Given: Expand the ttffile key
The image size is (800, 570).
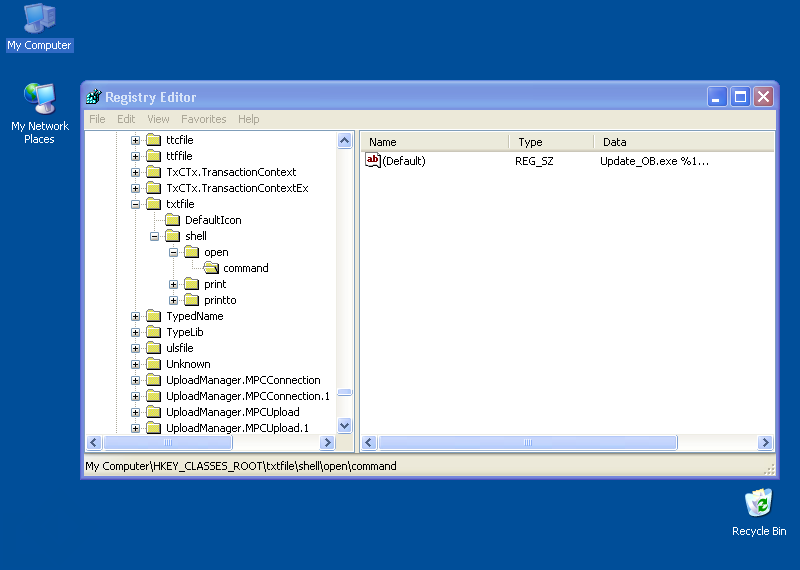Looking at the screenshot, I should [135, 156].
